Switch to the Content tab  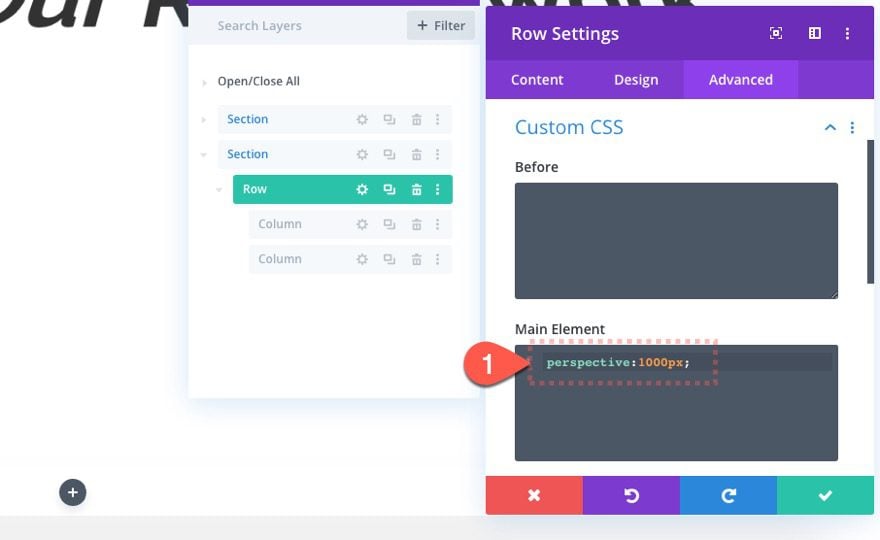click(x=537, y=80)
